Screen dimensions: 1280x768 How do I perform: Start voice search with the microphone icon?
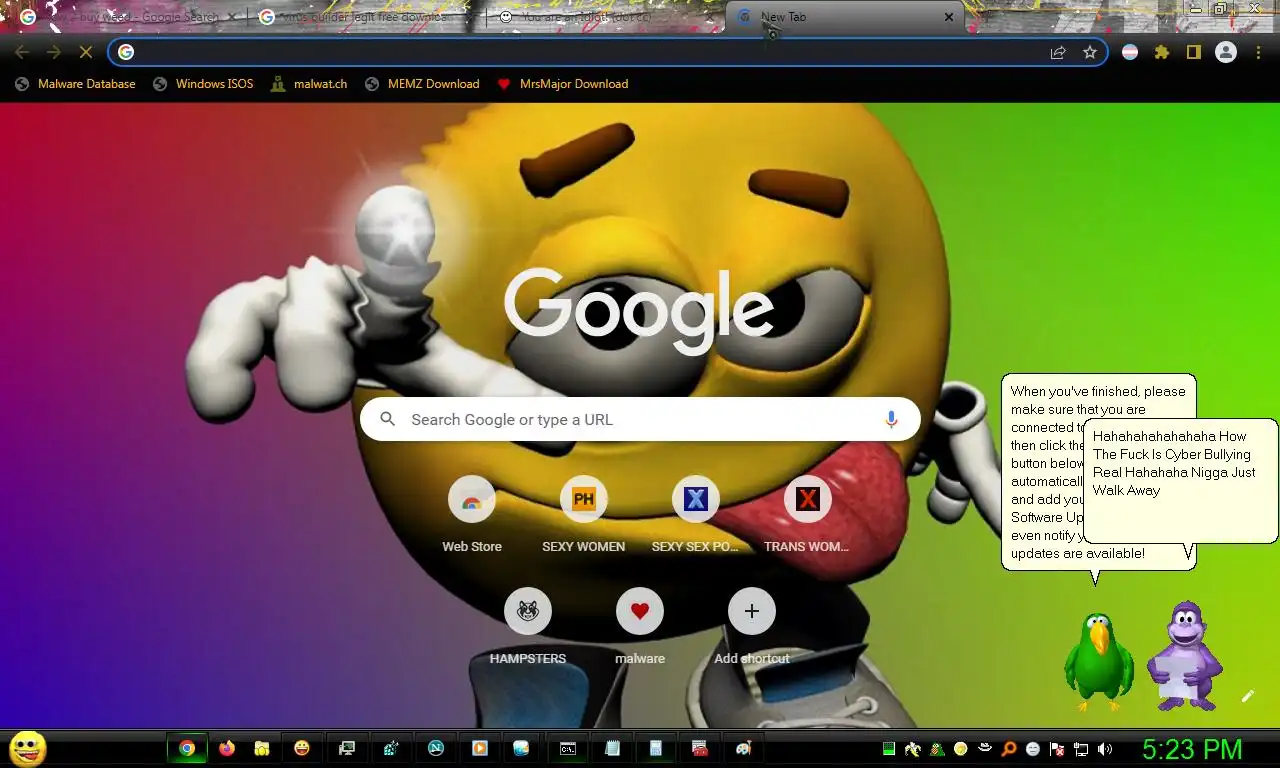point(891,420)
